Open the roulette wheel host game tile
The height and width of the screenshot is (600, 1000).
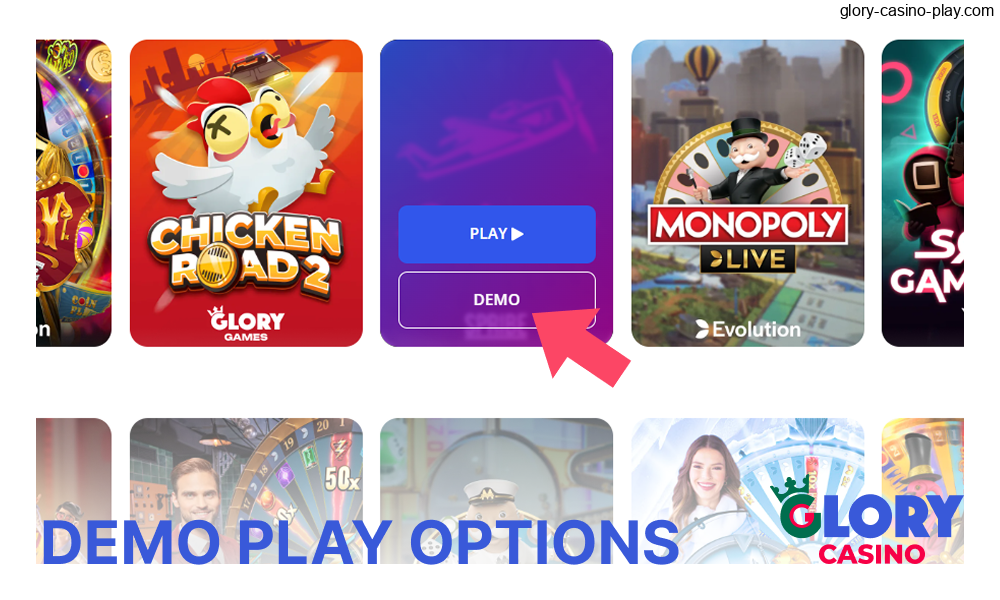[246, 491]
